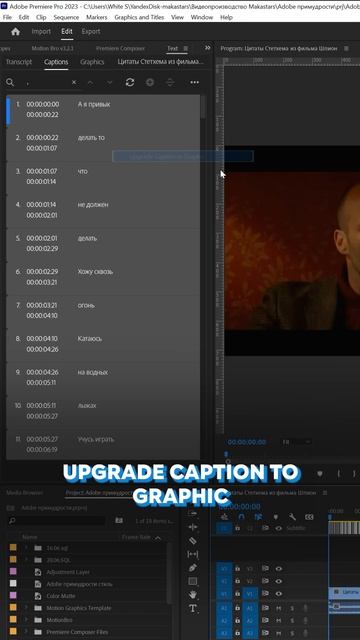360x640 pixels.
Task: Click the captions search magnifier icon
Action: tap(10, 82)
